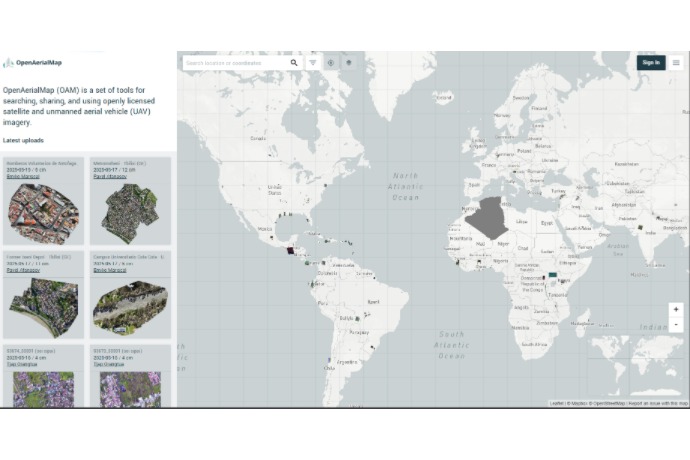Click the locate-me target icon
690x460 pixels.
[x=331, y=63]
